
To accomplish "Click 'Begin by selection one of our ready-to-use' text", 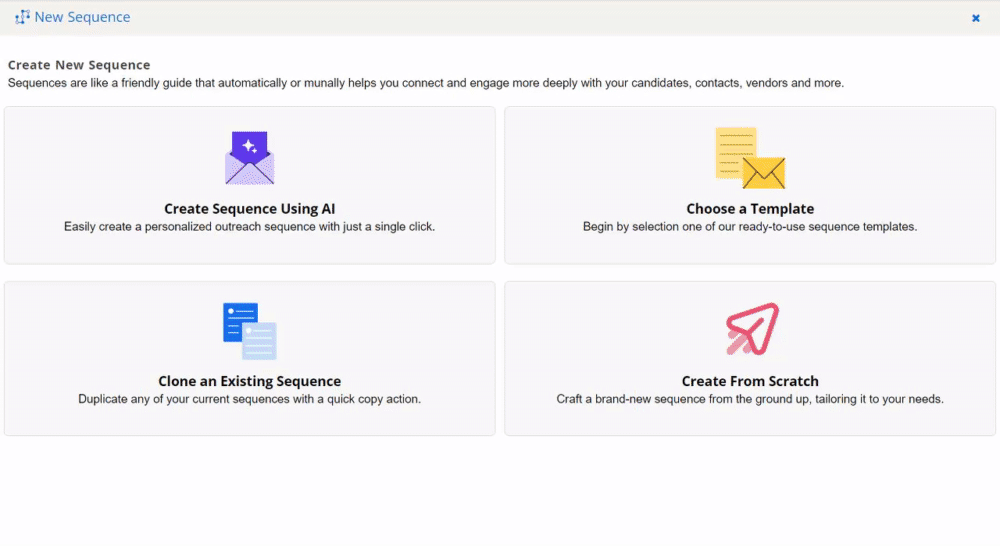I will (x=750, y=226).
